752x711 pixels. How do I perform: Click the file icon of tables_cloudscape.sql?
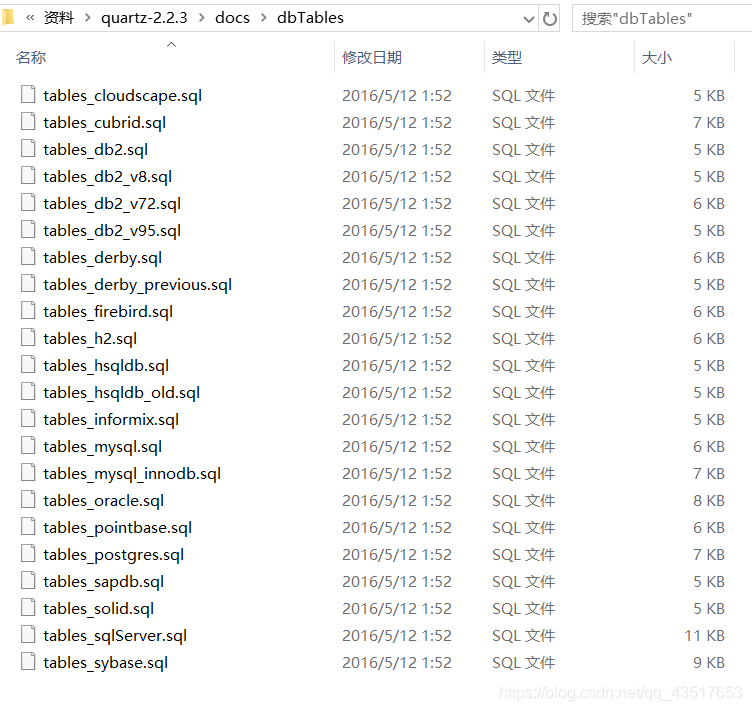tap(28, 94)
